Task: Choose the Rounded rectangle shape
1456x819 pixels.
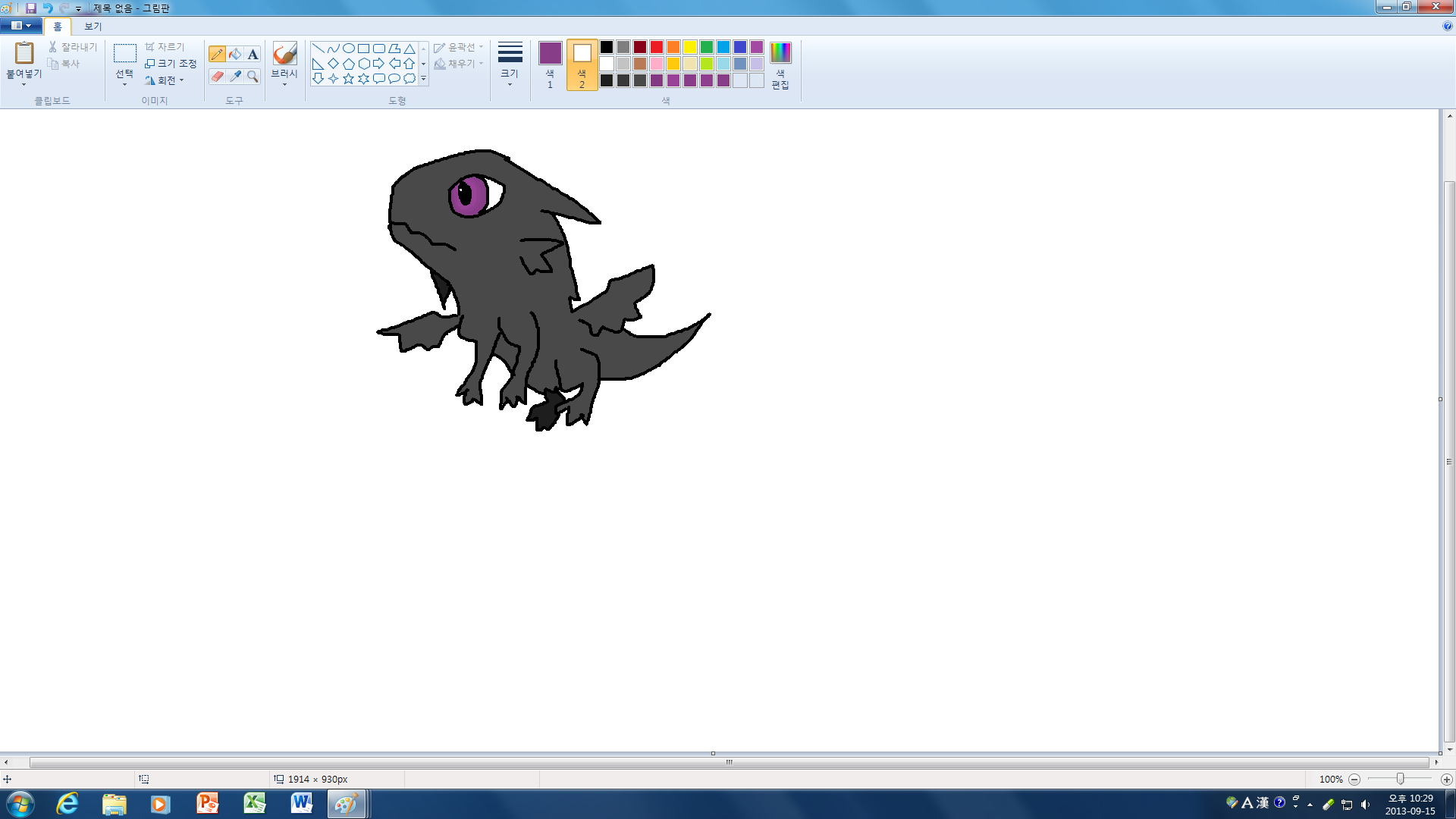Action: pyautogui.click(x=379, y=49)
